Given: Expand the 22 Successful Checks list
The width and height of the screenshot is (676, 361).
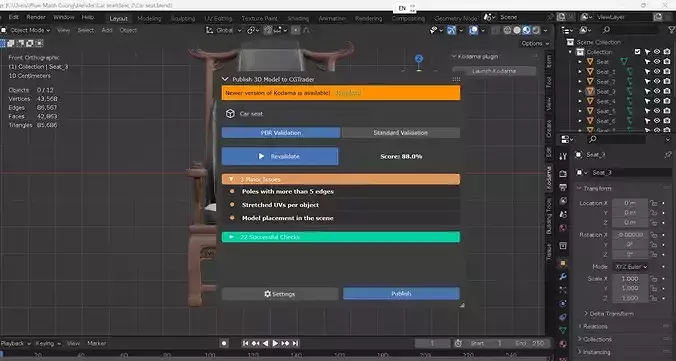Looking at the screenshot, I should (341, 237).
